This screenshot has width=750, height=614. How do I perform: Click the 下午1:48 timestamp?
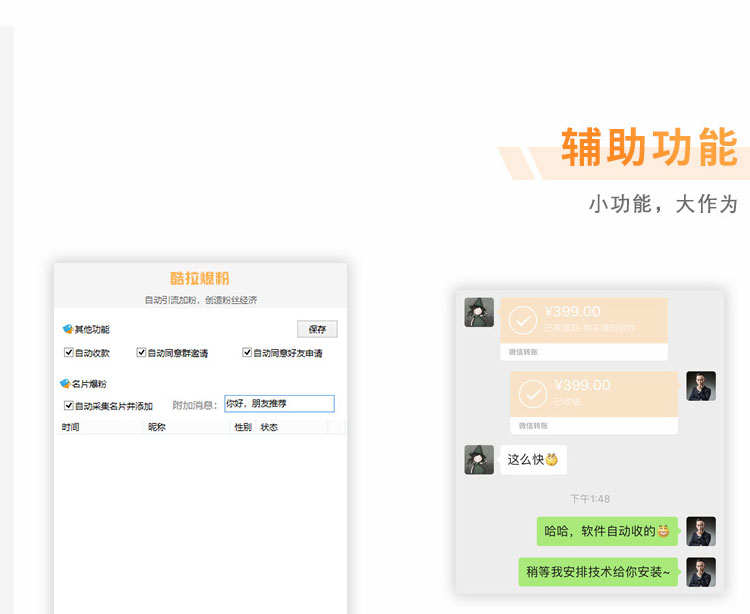coord(590,499)
